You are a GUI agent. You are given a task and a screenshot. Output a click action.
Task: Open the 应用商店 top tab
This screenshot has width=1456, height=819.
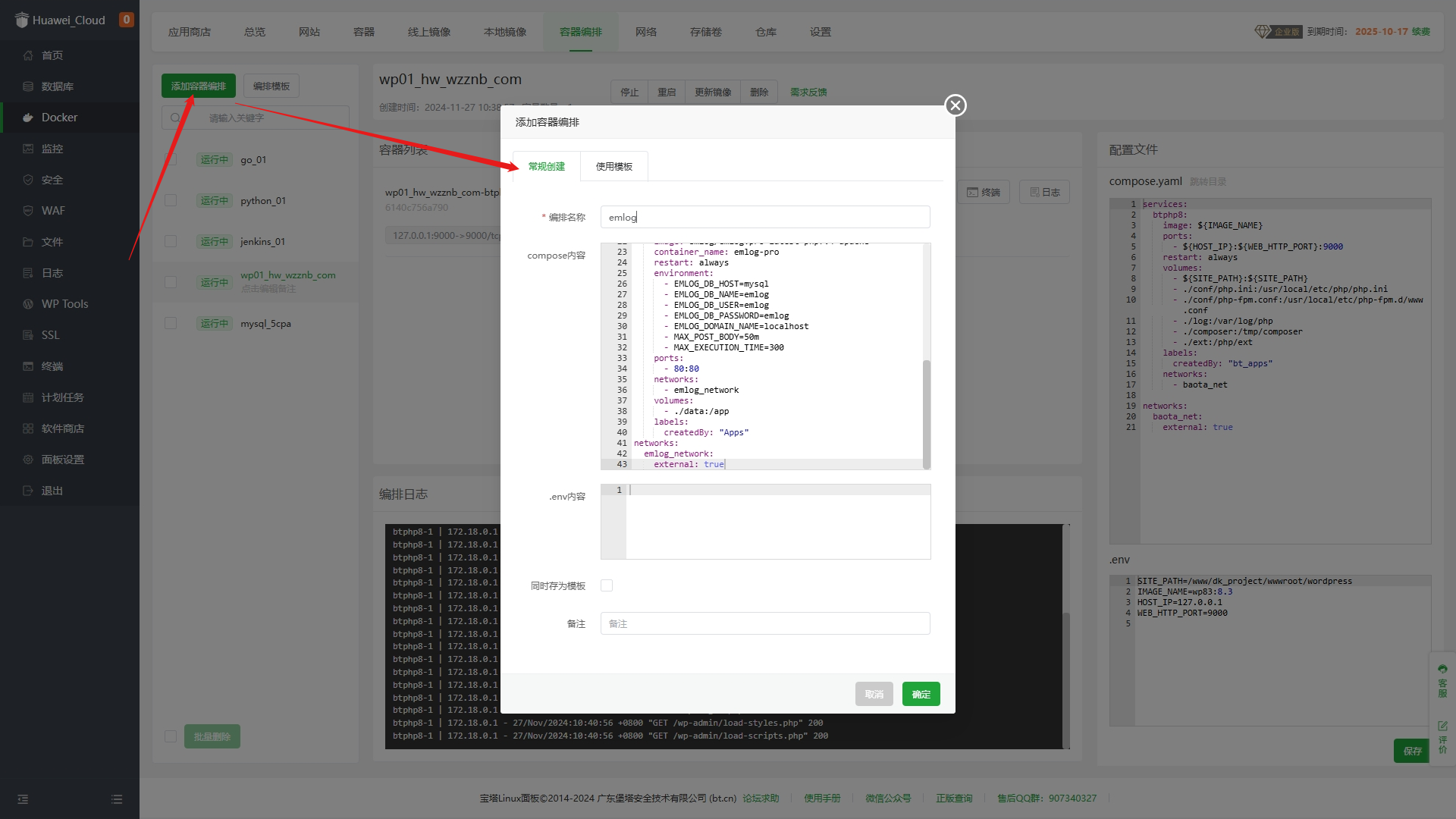(x=190, y=32)
